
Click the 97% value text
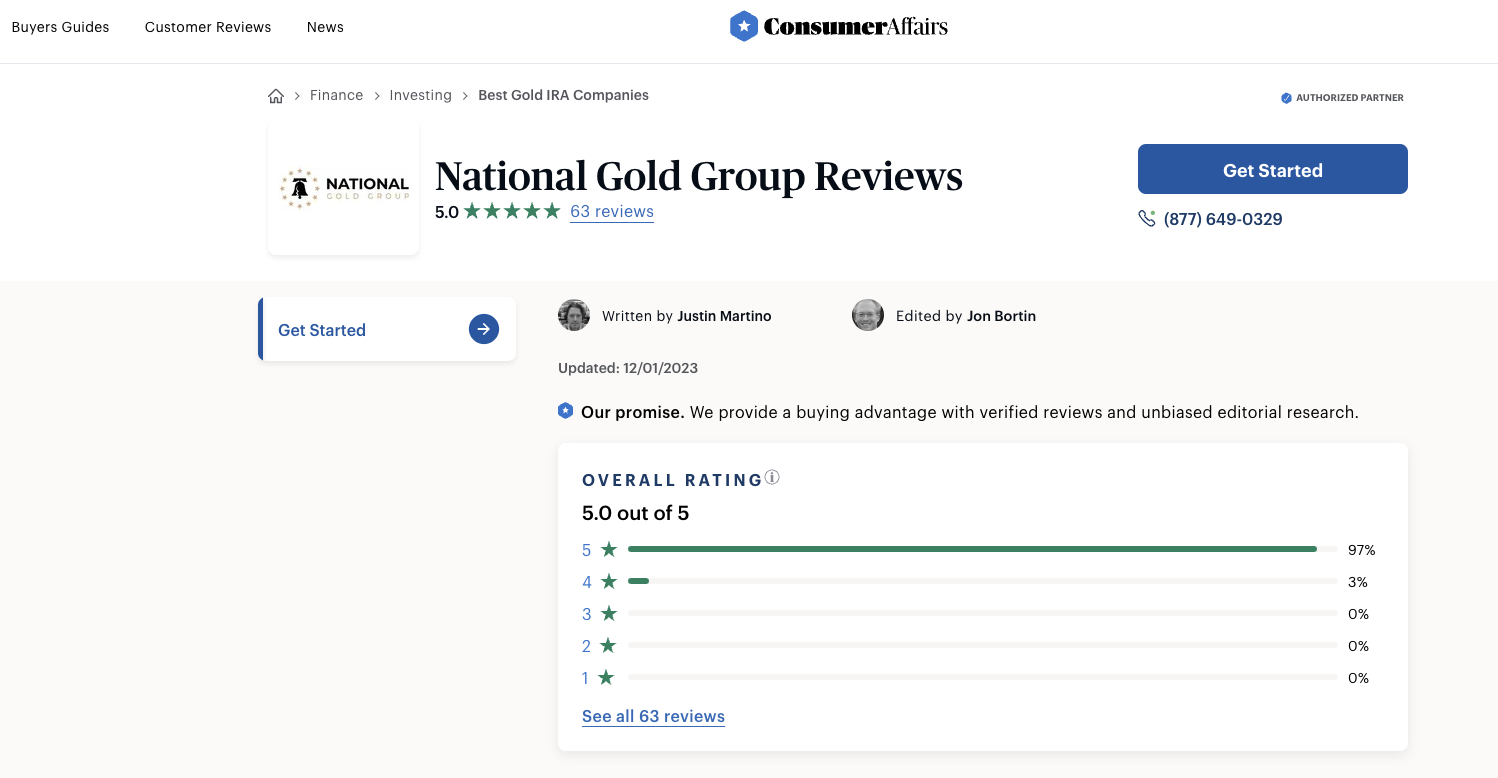coord(1361,550)
